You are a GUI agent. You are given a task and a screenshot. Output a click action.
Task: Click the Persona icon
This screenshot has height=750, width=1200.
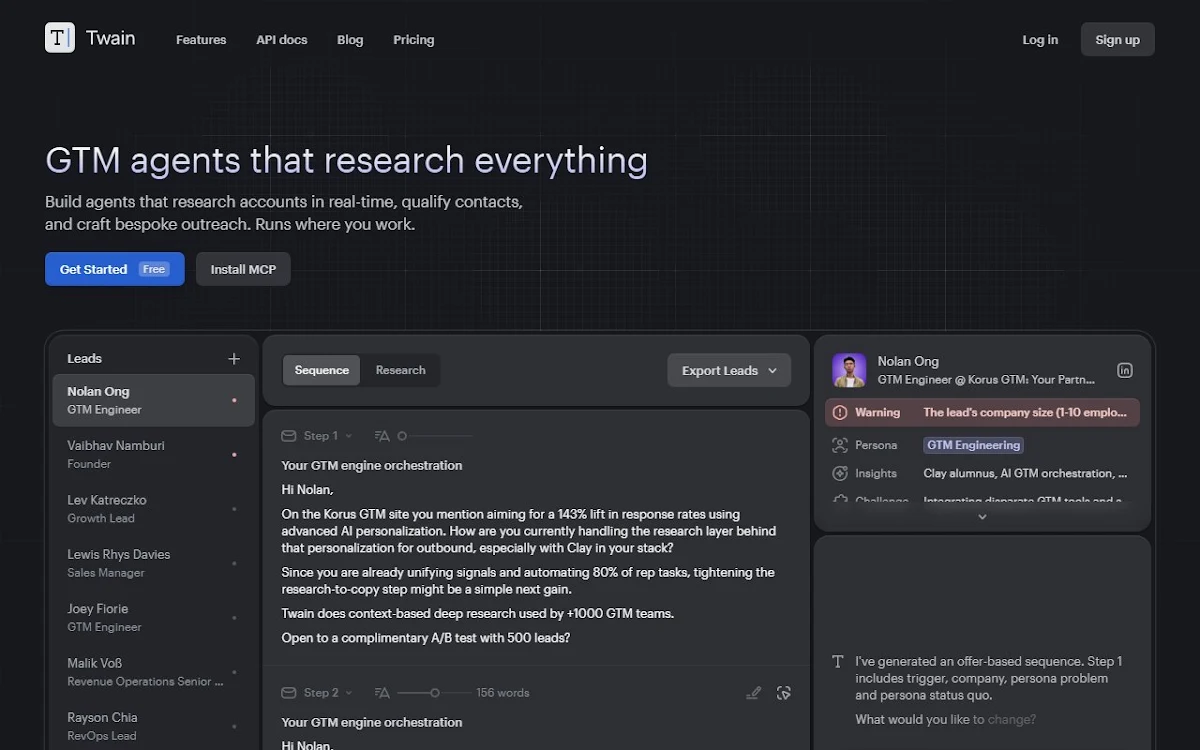coord(839,445)
